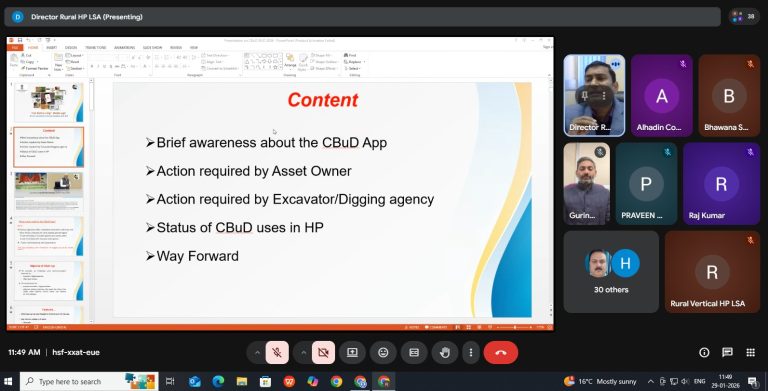Select Alhadin Co... participant tile
The image size is (768, 391).
tap(662, 96)
